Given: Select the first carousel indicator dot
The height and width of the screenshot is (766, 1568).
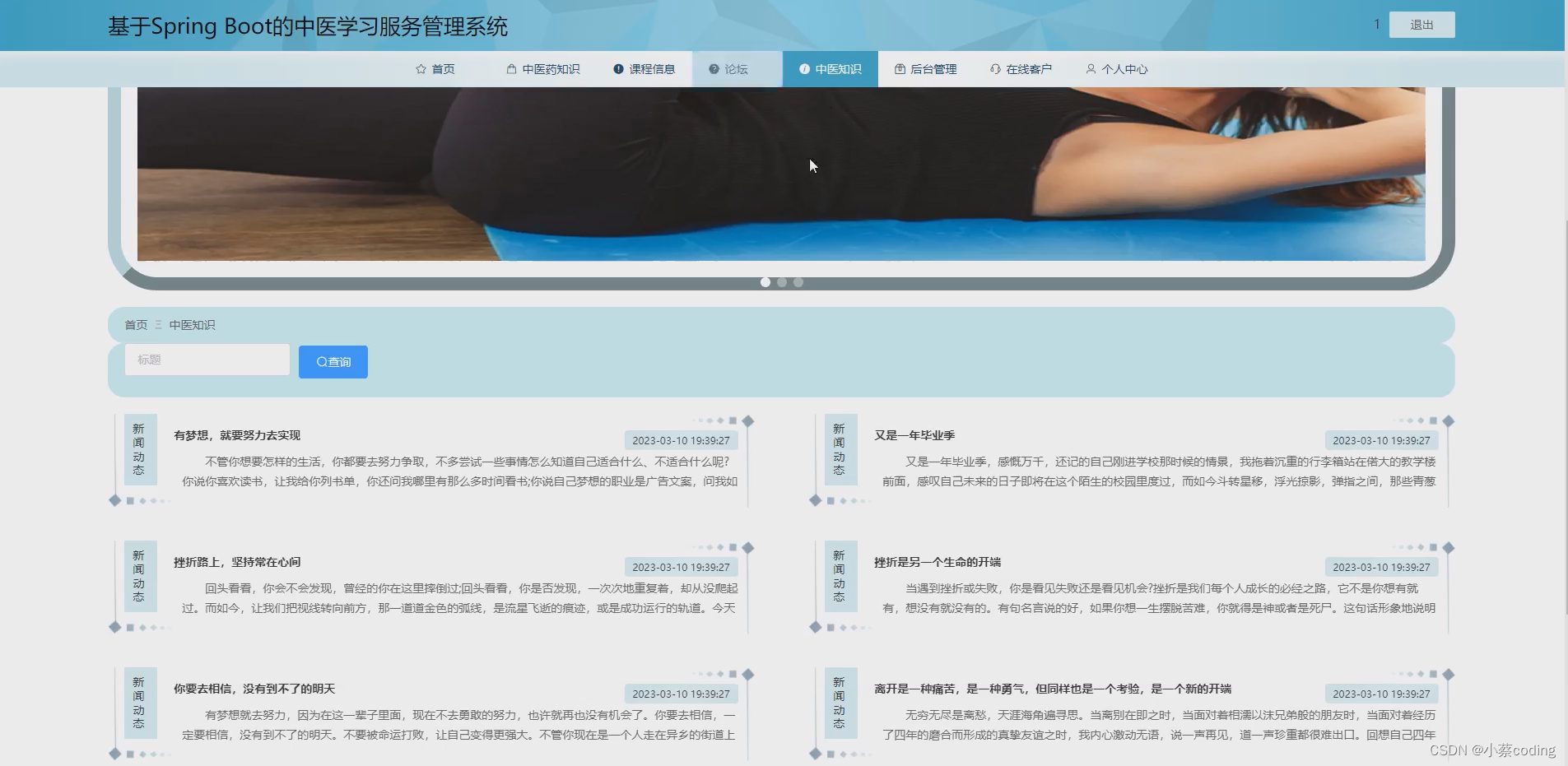Looking at the screenshot, I should click(765, 282).
